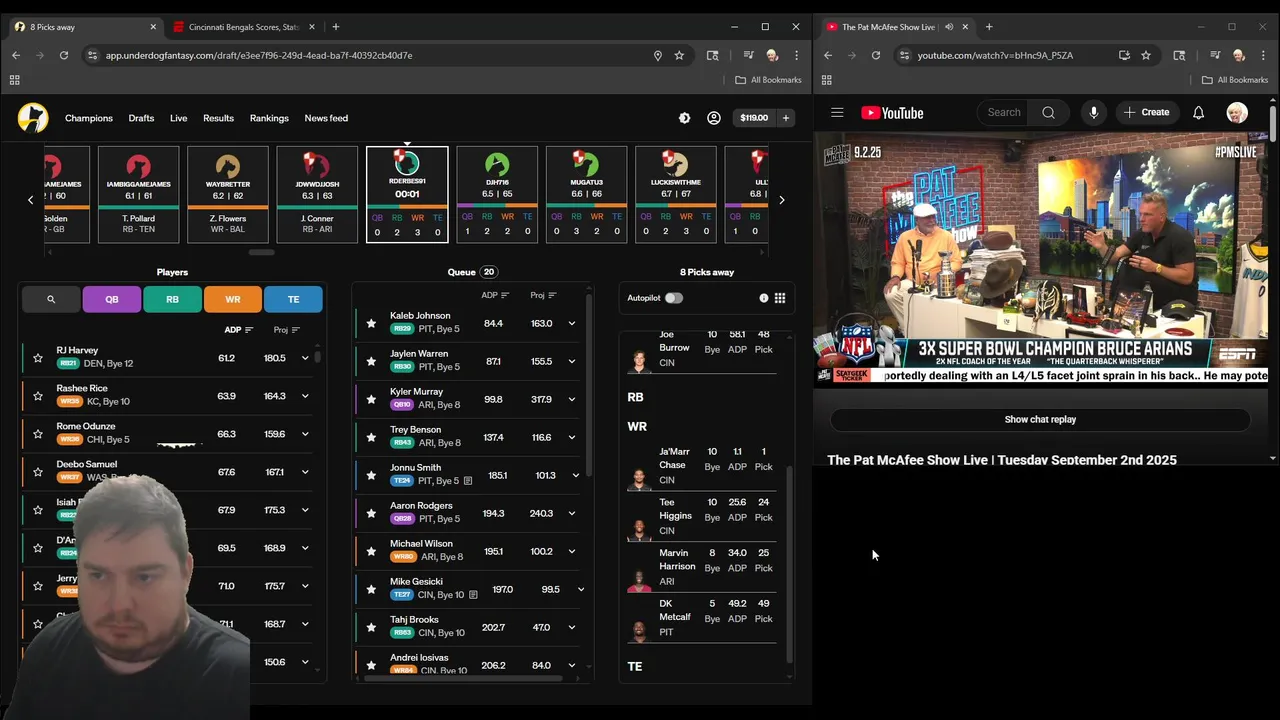Select the J. Conner draft board card
The width and height of the screenshot is (1280, 720).
[x=317, y=194]
